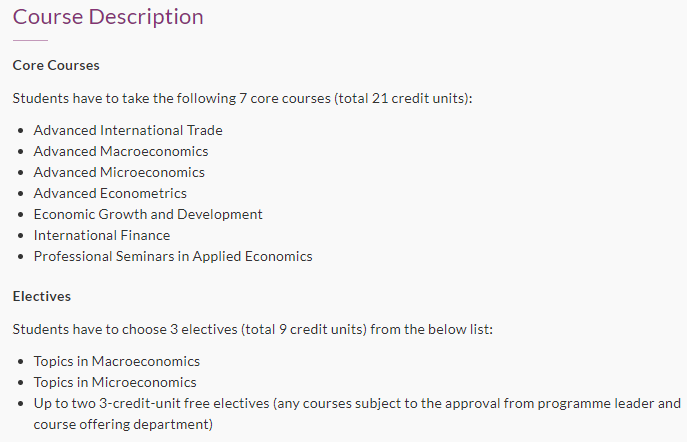Click the bullet before Topics in Macroeconomics
This screenshot has width=687, height=442.
[x=21, y=362]
